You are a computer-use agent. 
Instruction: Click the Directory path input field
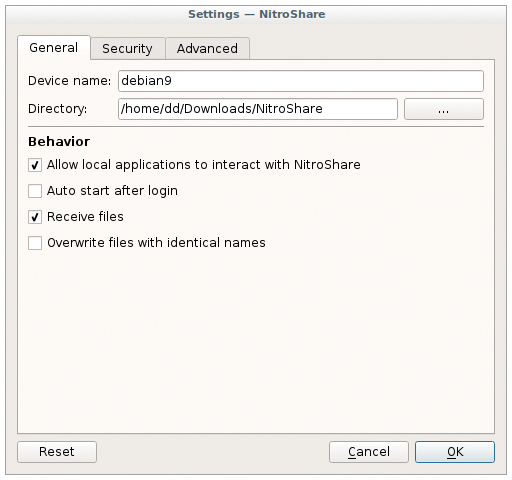258,109
